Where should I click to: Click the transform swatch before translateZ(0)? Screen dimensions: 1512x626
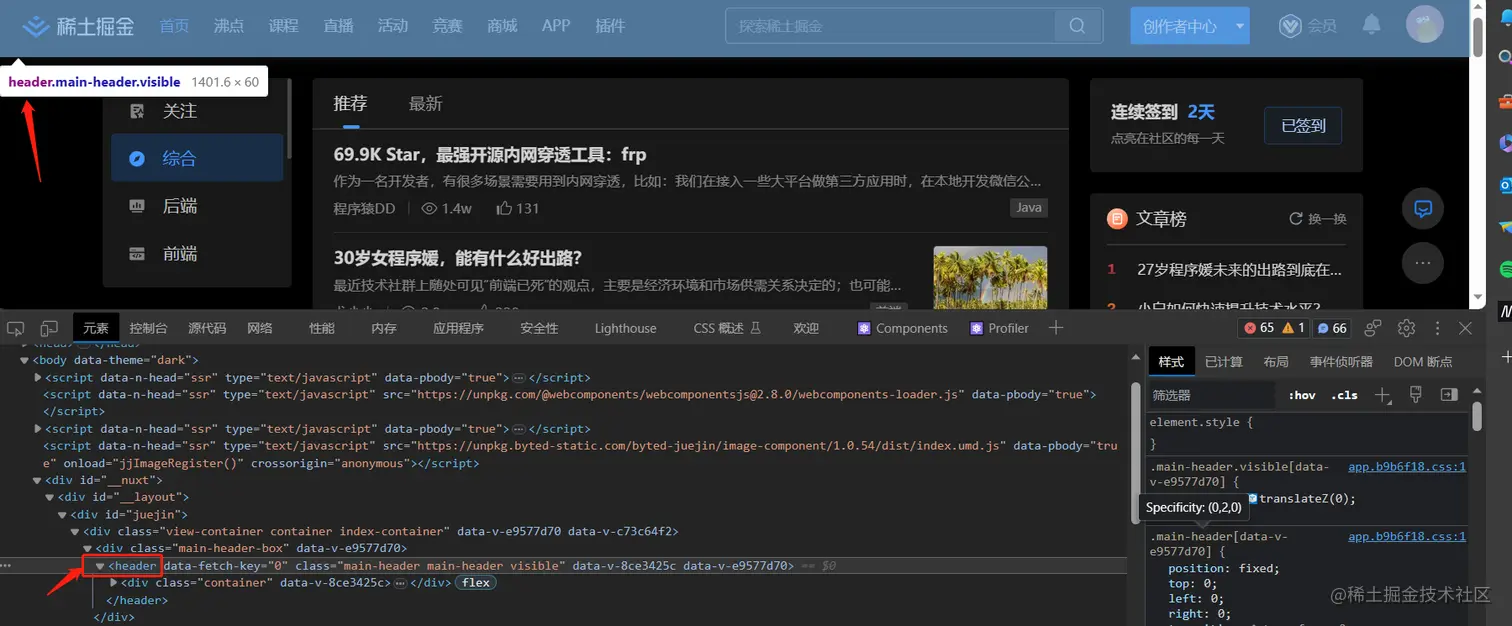[x=1252, y=498]
